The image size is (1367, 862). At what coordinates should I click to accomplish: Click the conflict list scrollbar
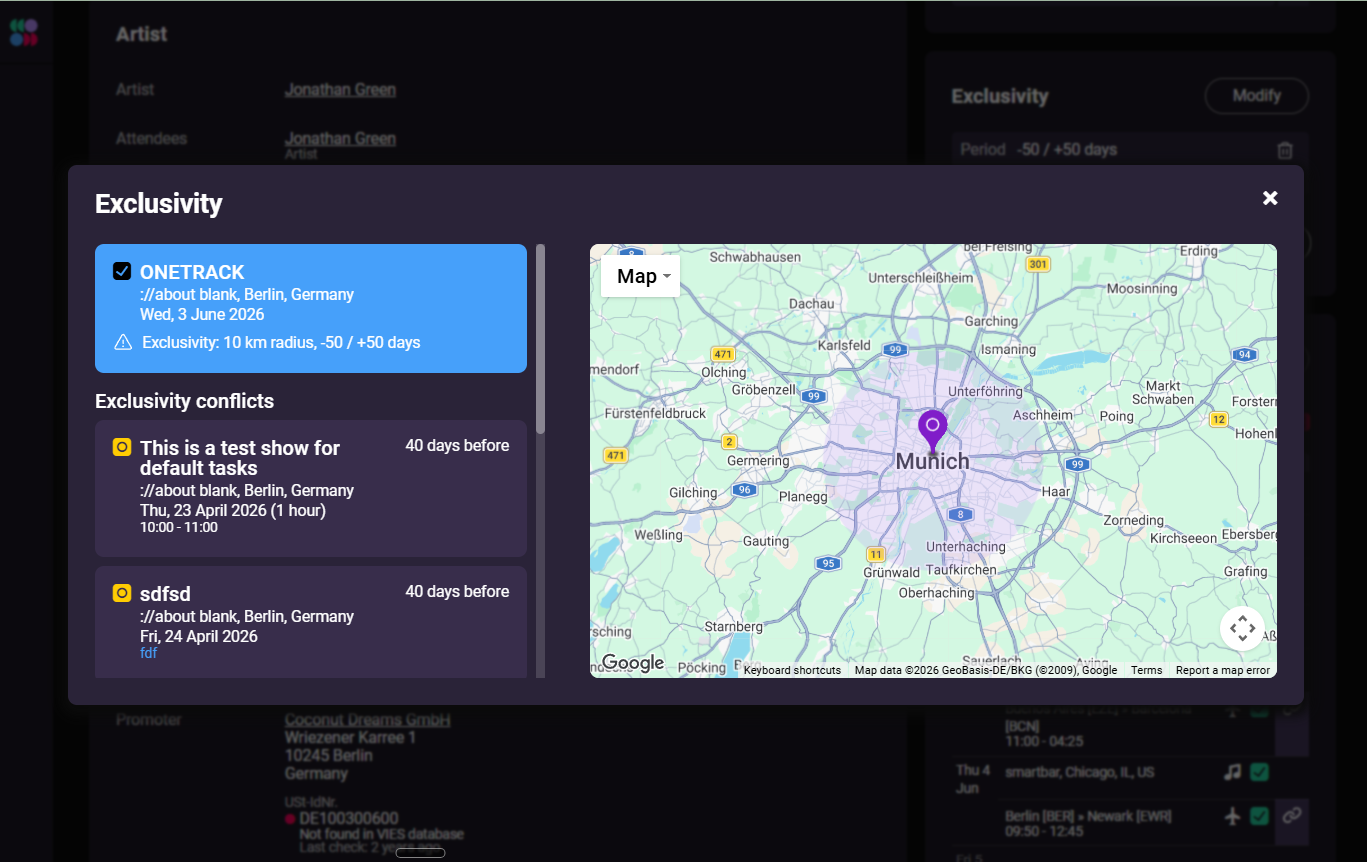click(x=541, y=339)
